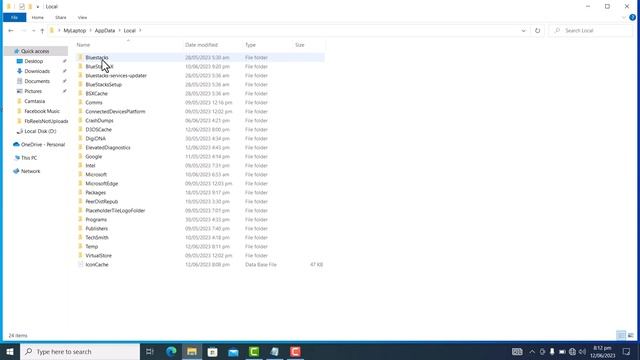Open Local Disk (D:) in sidebar
The image size is (640, 360).
pyautogui.click(x=40, y=131)
